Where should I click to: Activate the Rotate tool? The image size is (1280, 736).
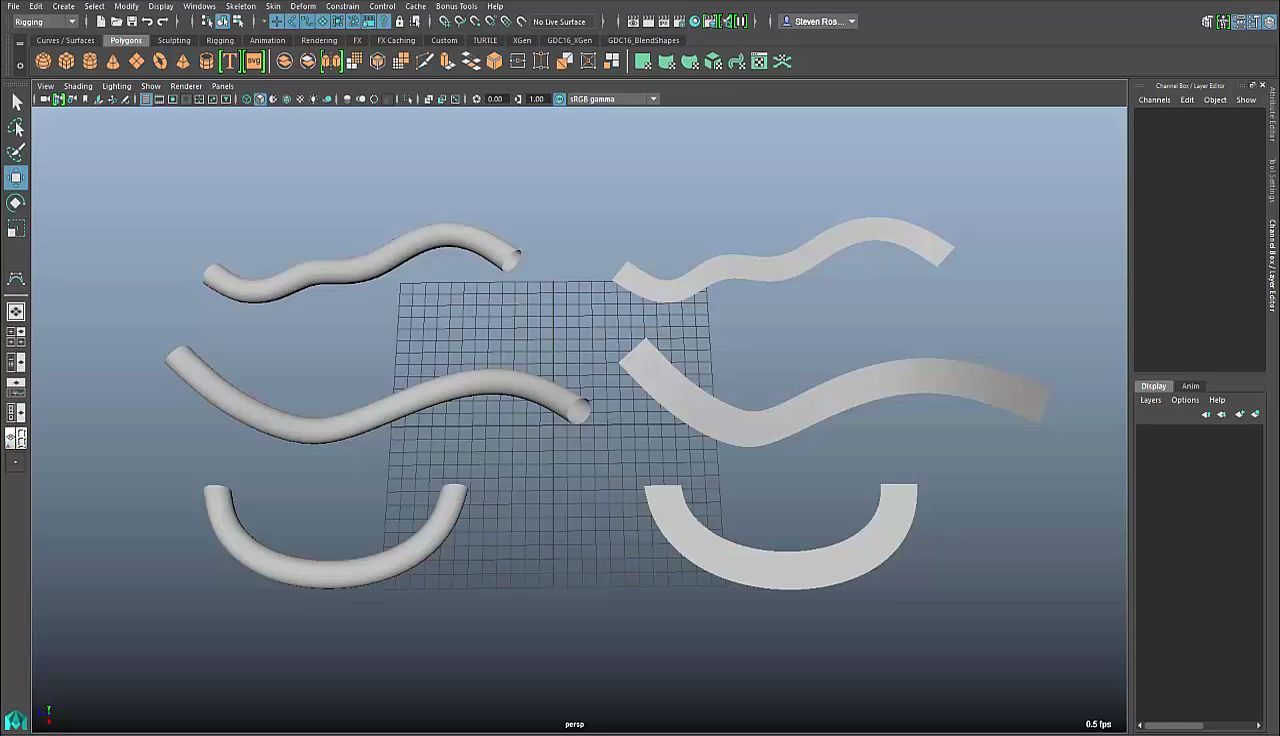click(x=16, y=203)
